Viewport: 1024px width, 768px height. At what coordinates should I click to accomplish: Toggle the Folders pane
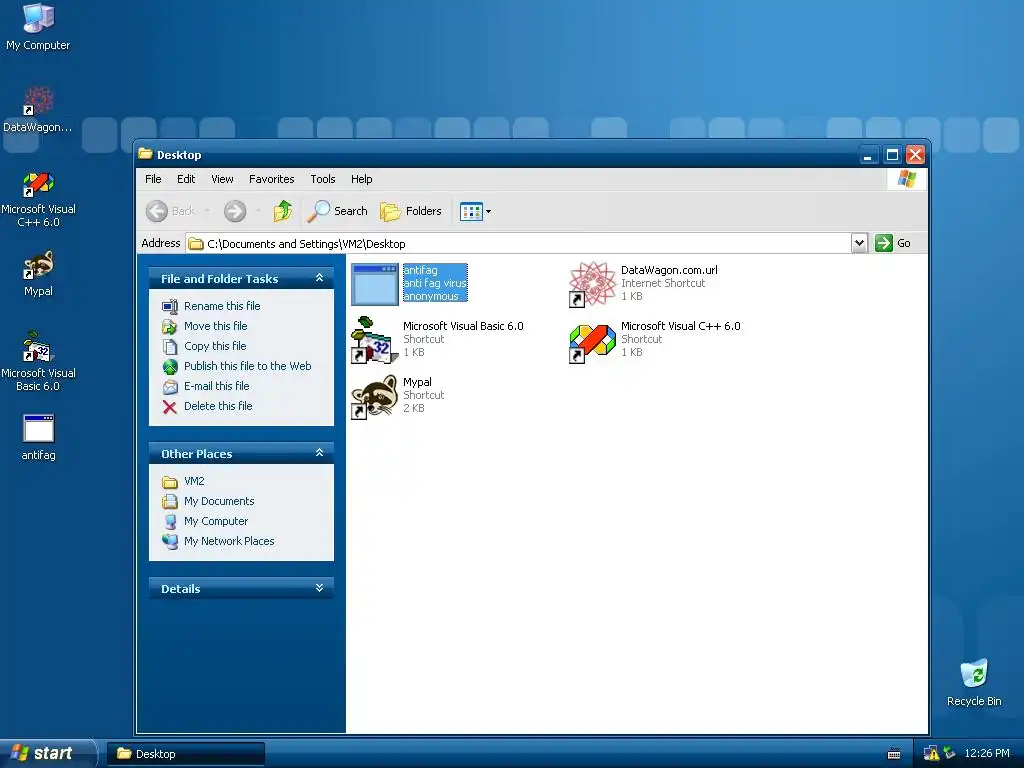[411, 211]
